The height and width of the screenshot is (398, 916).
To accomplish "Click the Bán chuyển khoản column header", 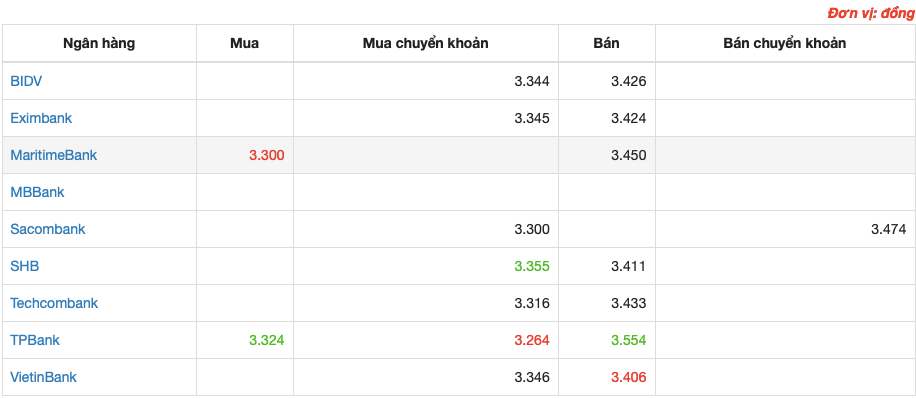I will [785, 43].
